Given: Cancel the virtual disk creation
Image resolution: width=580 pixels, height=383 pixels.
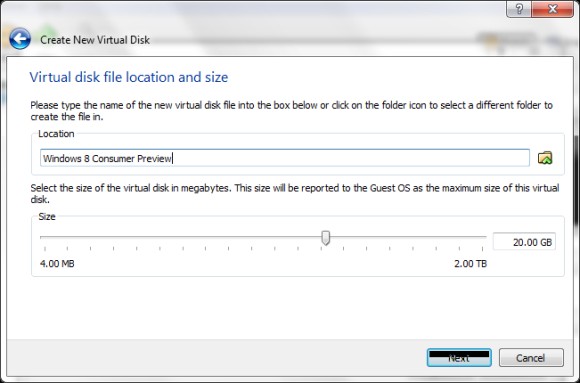Looking at the screenshot, I should [531, 358].
